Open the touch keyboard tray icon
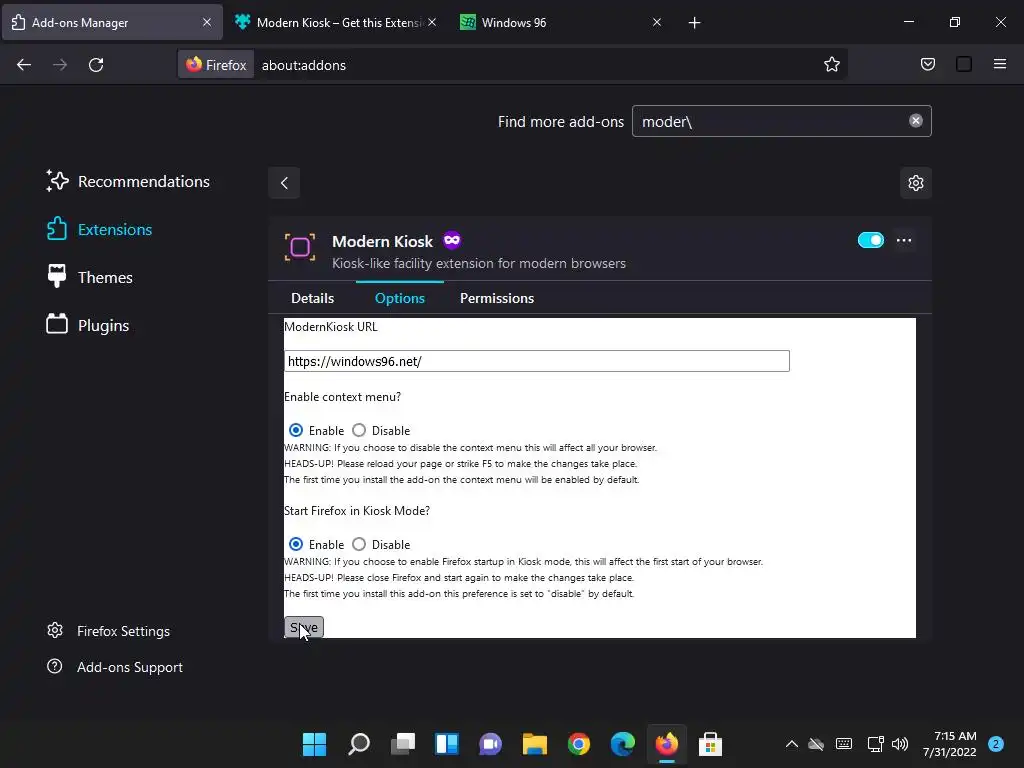 pos(844,744)
